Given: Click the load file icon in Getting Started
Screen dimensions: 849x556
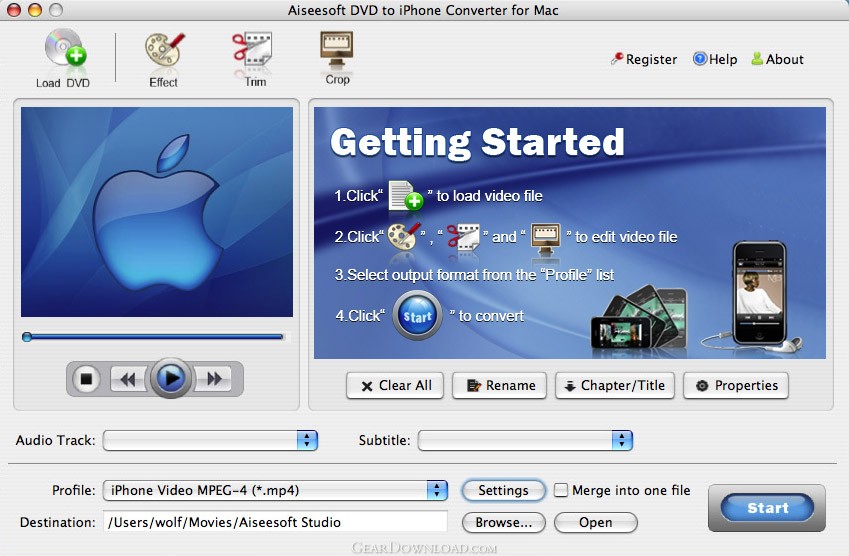Looking at the screenshot, I should pyautogui.click(x=406, y=195).
